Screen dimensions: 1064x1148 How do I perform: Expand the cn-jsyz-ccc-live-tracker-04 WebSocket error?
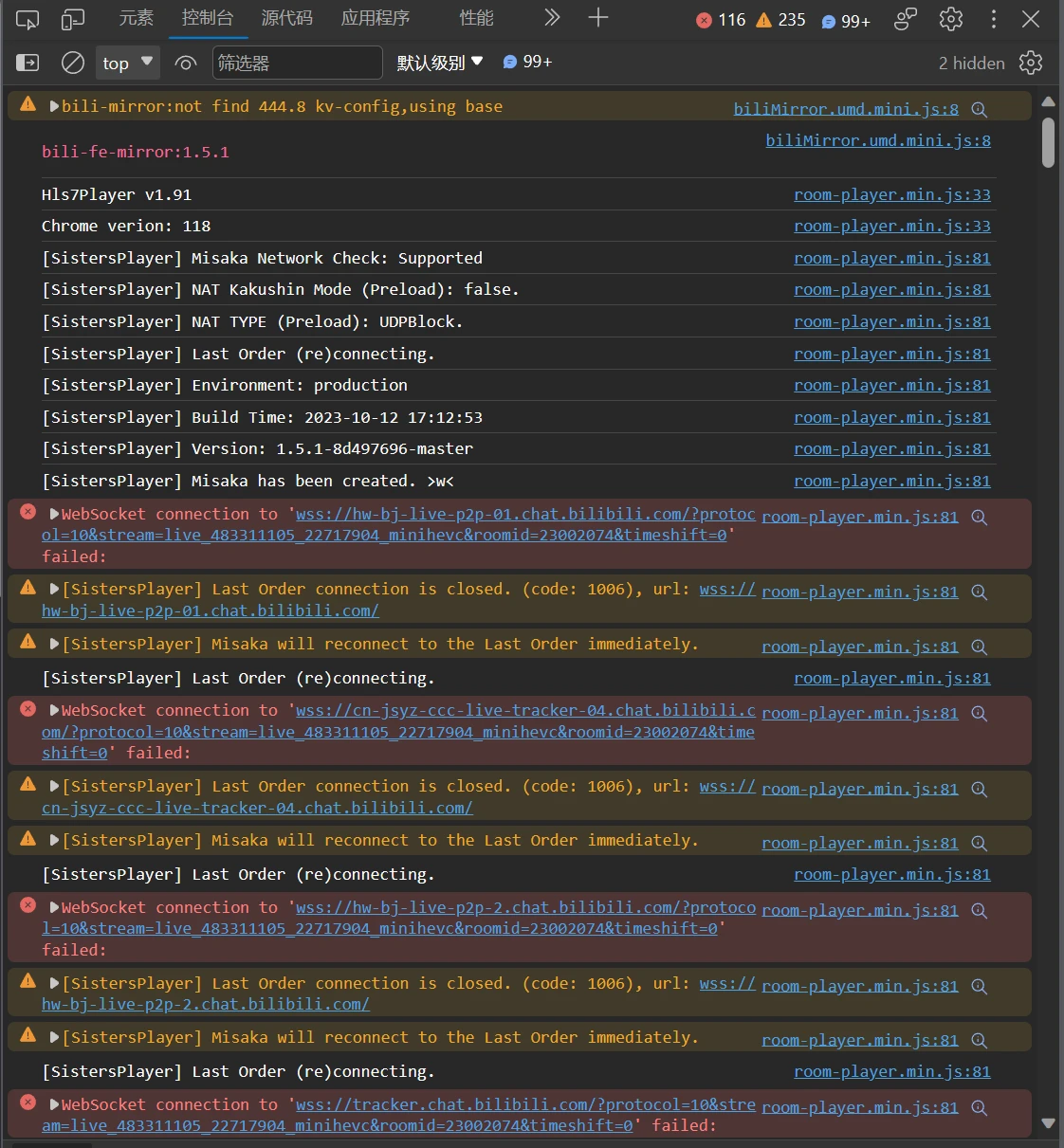click(54, 710)
